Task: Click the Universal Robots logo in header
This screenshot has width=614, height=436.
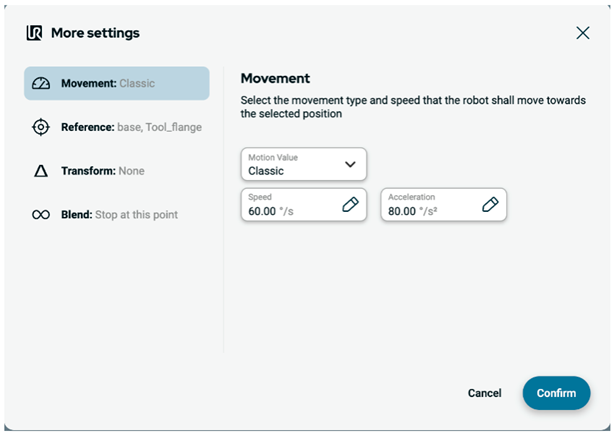Action: pos(34,33)
